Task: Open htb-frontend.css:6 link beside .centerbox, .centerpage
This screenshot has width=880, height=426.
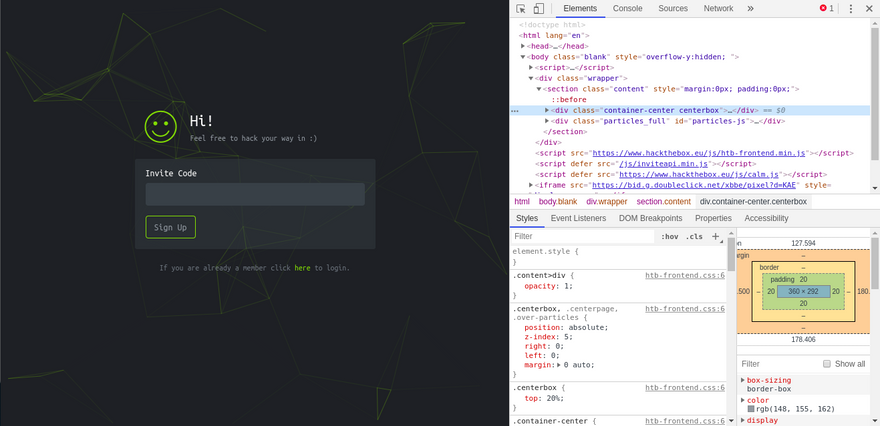Action: [x=685, y=309]
